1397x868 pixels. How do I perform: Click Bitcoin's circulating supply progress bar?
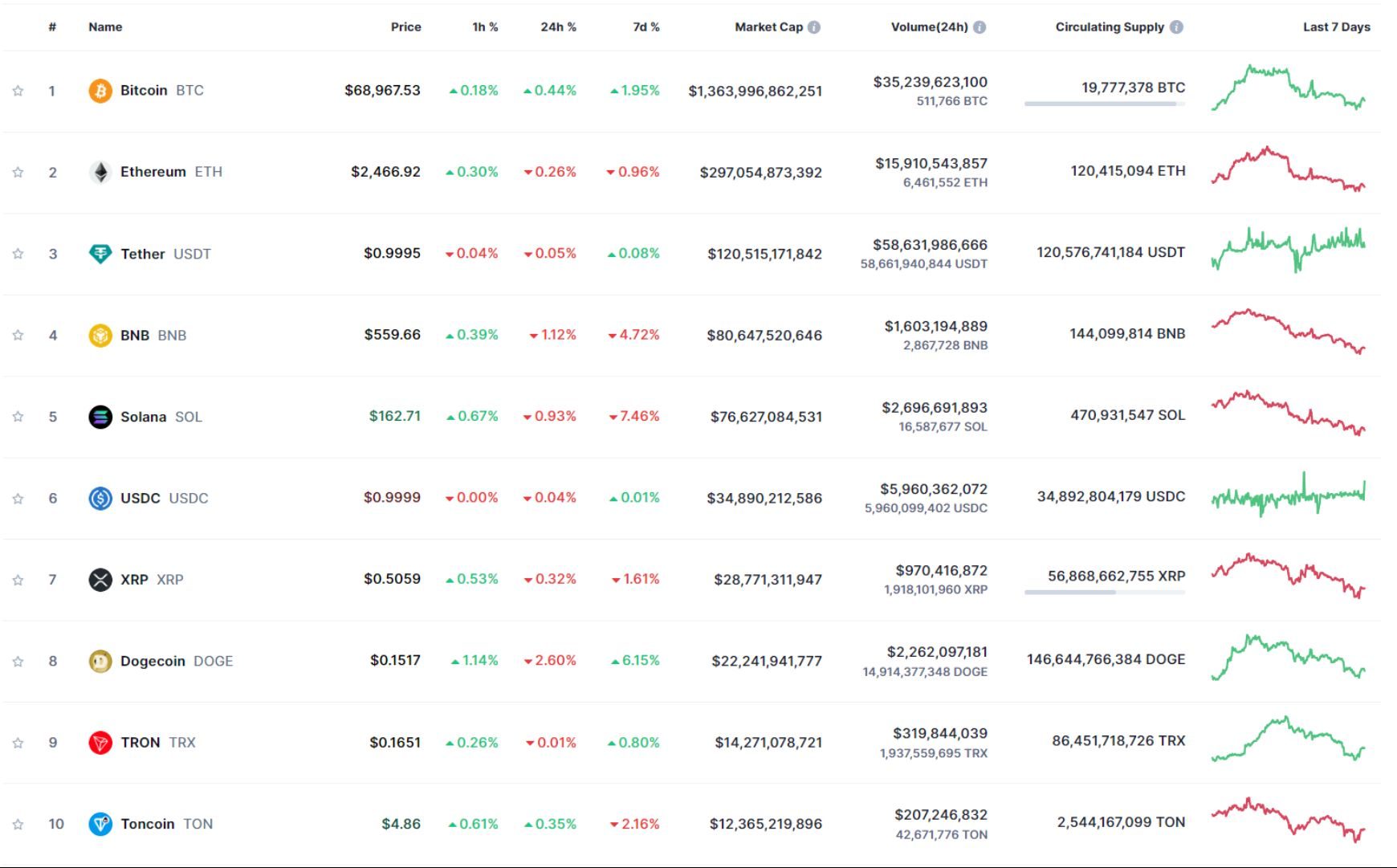pos(1106,103)
